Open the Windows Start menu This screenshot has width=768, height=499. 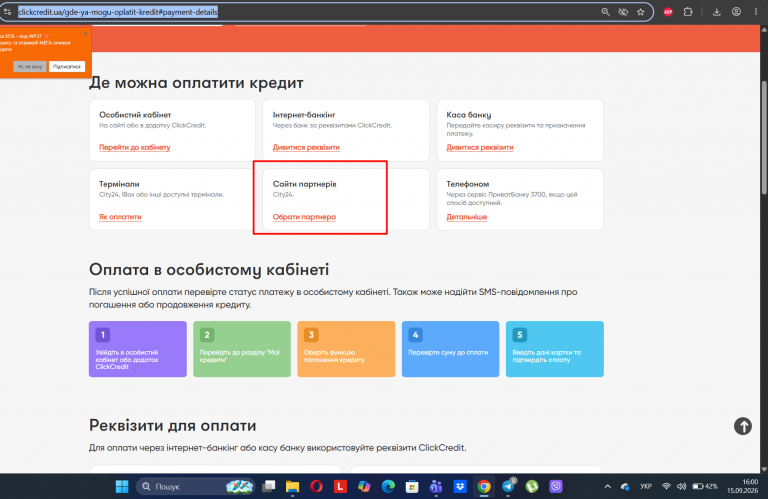[122, 486]
